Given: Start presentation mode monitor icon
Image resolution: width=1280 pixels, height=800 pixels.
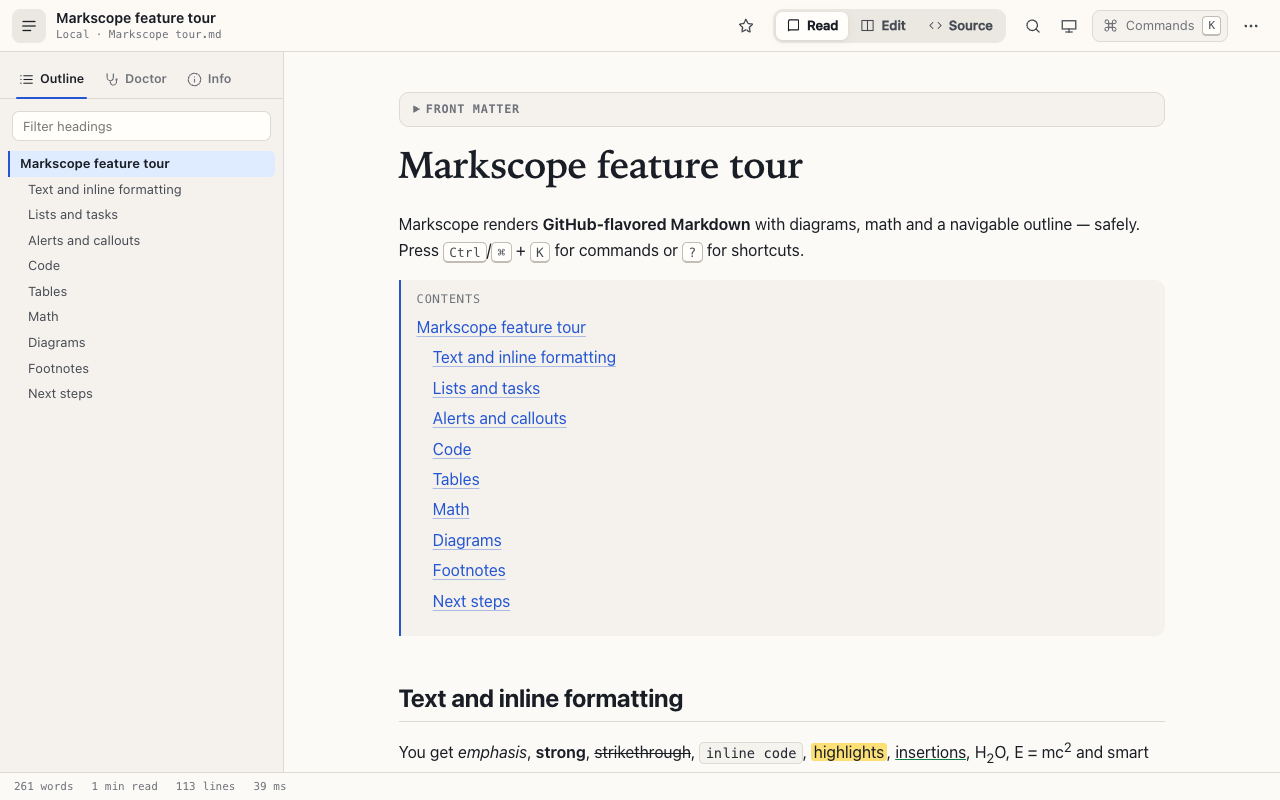Looking at the screenshot, I should [x=1069, y=26].
